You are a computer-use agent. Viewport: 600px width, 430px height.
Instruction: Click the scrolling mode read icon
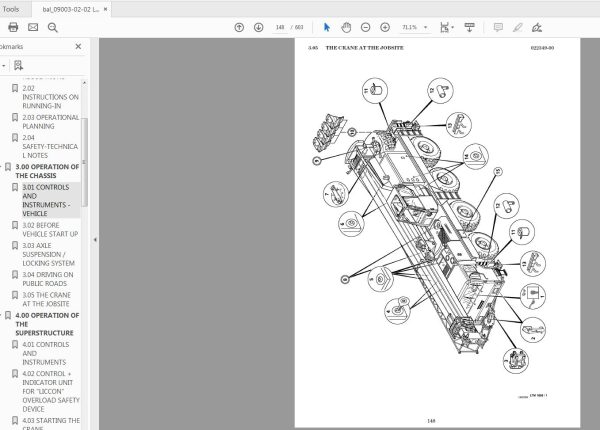tap(470, 27)
